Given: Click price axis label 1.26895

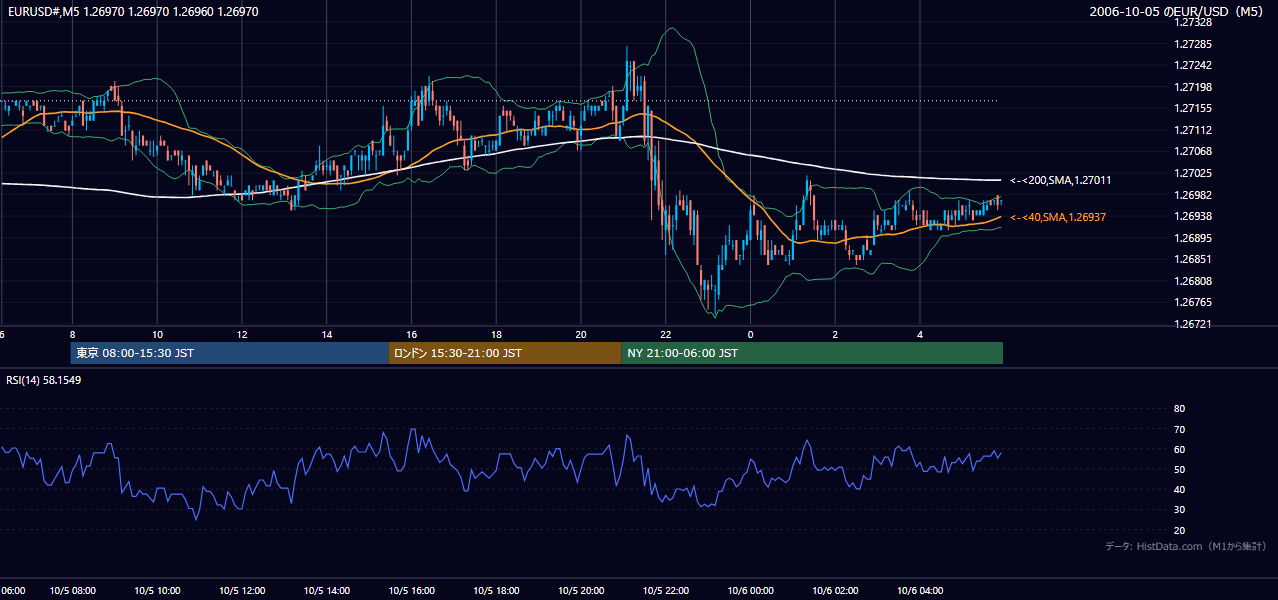Looking at the screenshot, I should [x=1192, y=238].
